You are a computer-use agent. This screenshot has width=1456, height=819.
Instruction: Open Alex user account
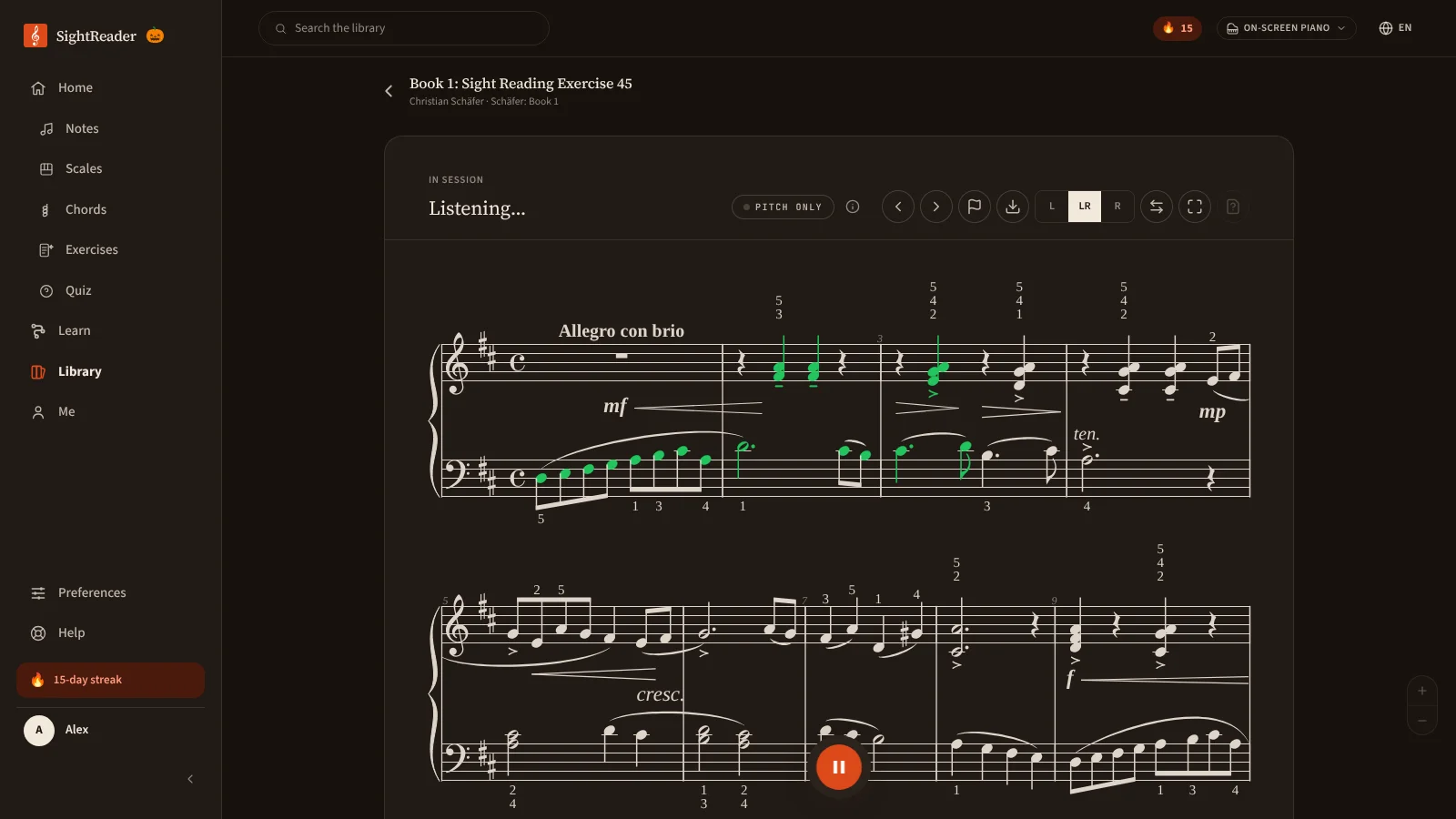[x=110, y=730]
